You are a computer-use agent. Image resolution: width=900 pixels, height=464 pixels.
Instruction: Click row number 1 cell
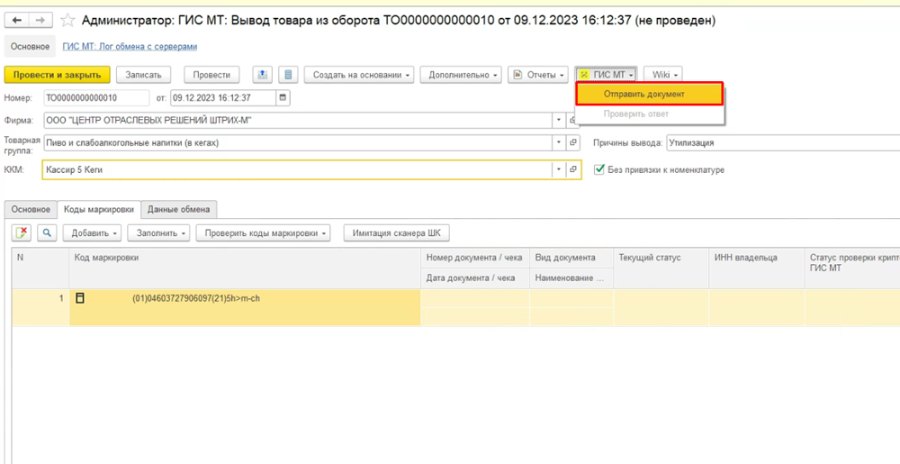[x=40, y=307]
